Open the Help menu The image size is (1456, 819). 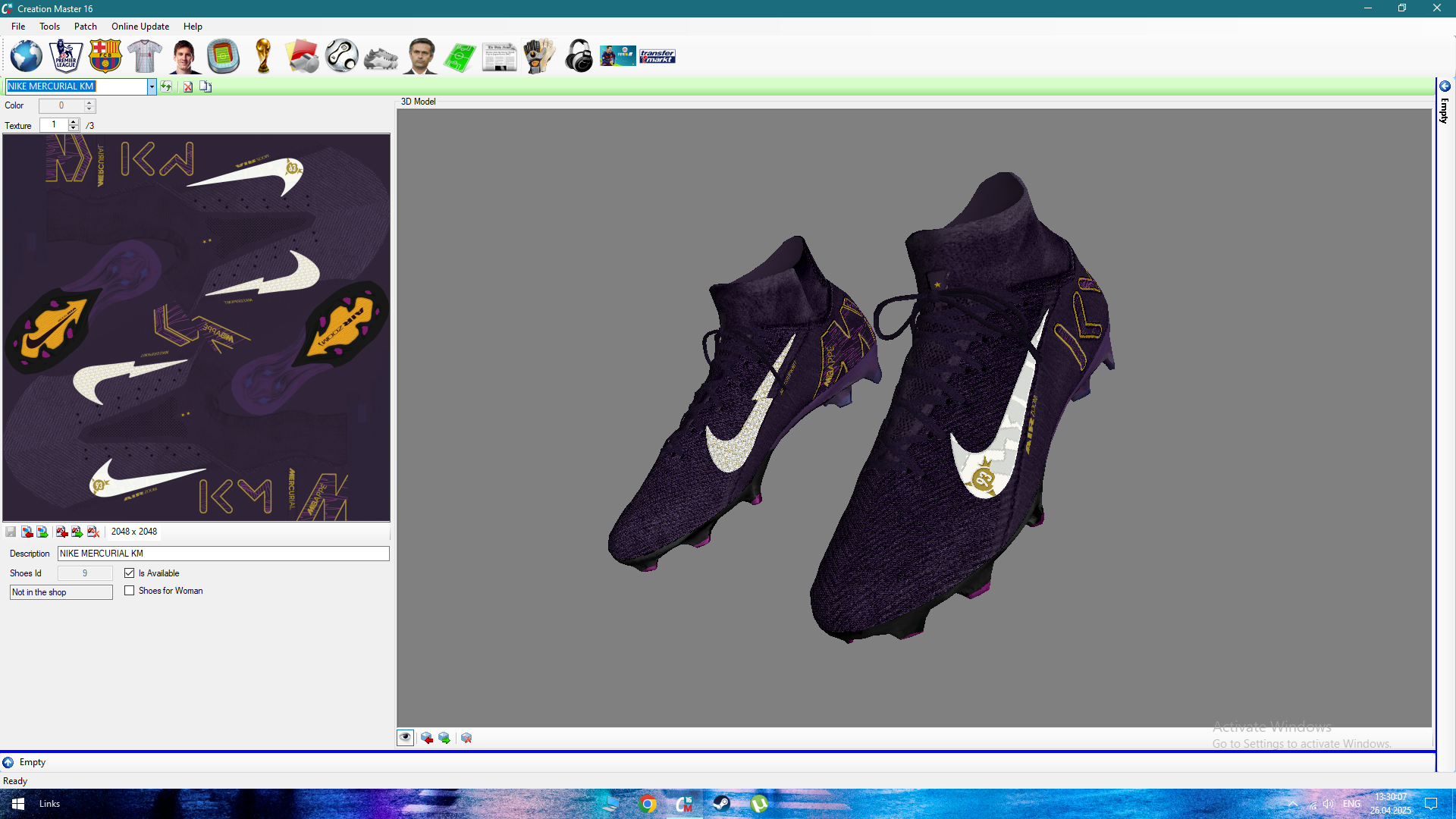click(193, 27)
